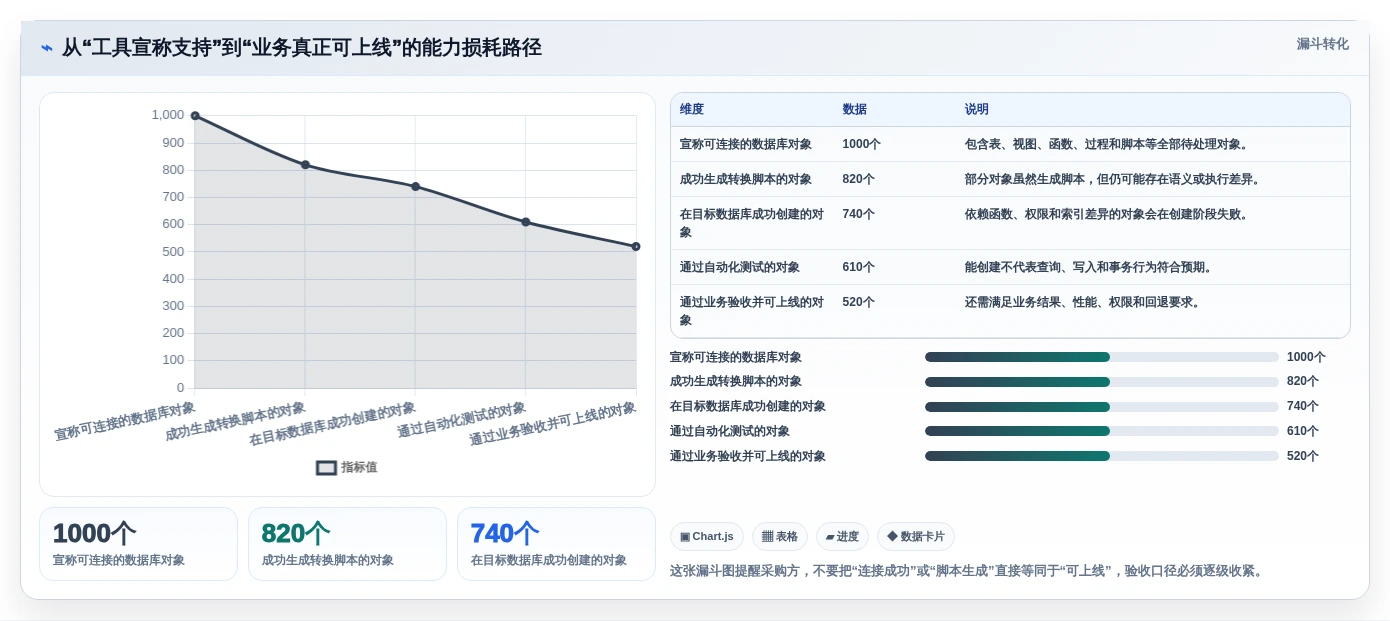The width and height of the screenshot is (1390, 621).
Task: Click description 依赖函数、权限和索引差异
Action: [1106, 214]
